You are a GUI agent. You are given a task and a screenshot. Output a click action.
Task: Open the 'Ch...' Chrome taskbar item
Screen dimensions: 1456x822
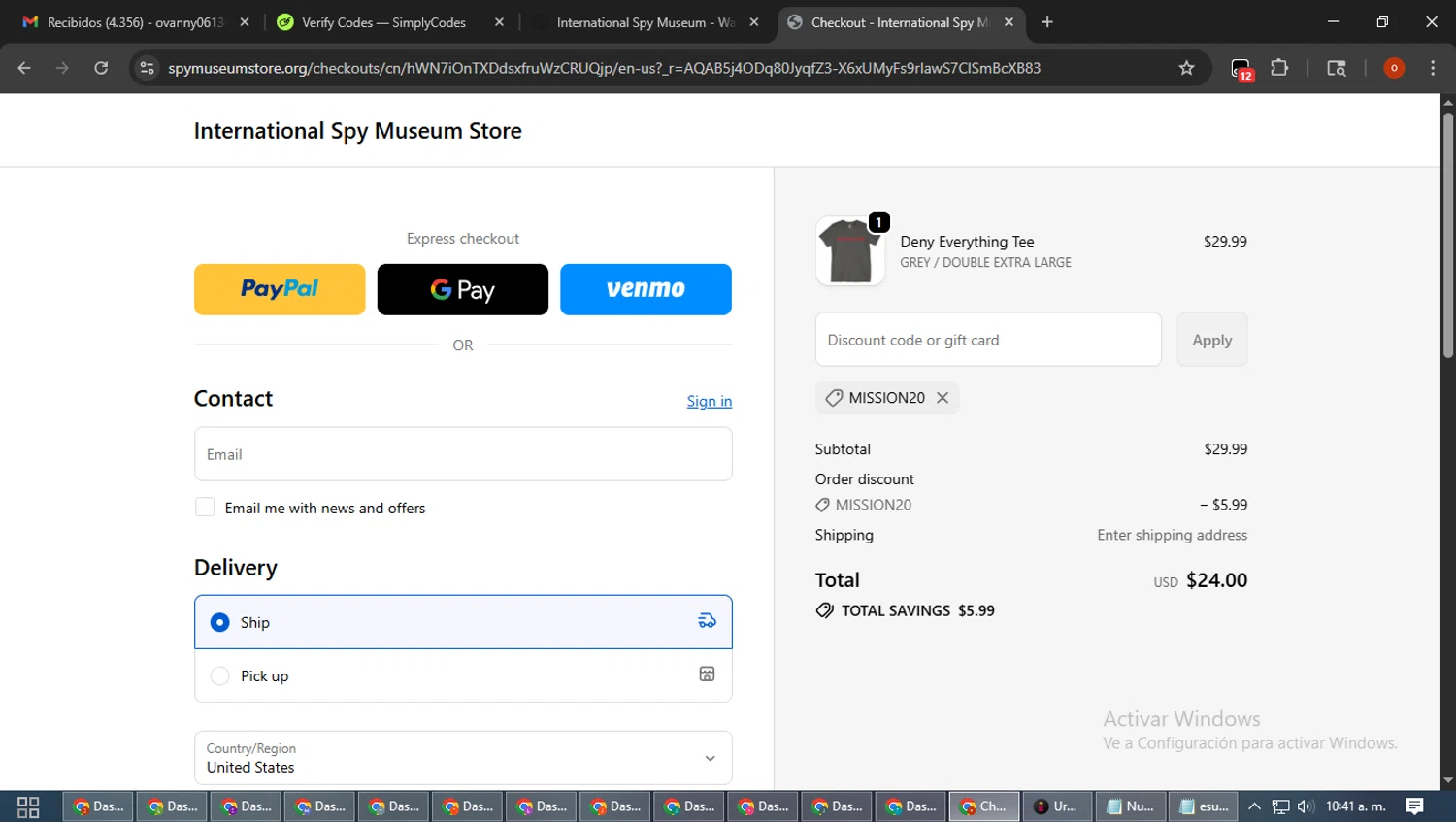coord(983,806)
